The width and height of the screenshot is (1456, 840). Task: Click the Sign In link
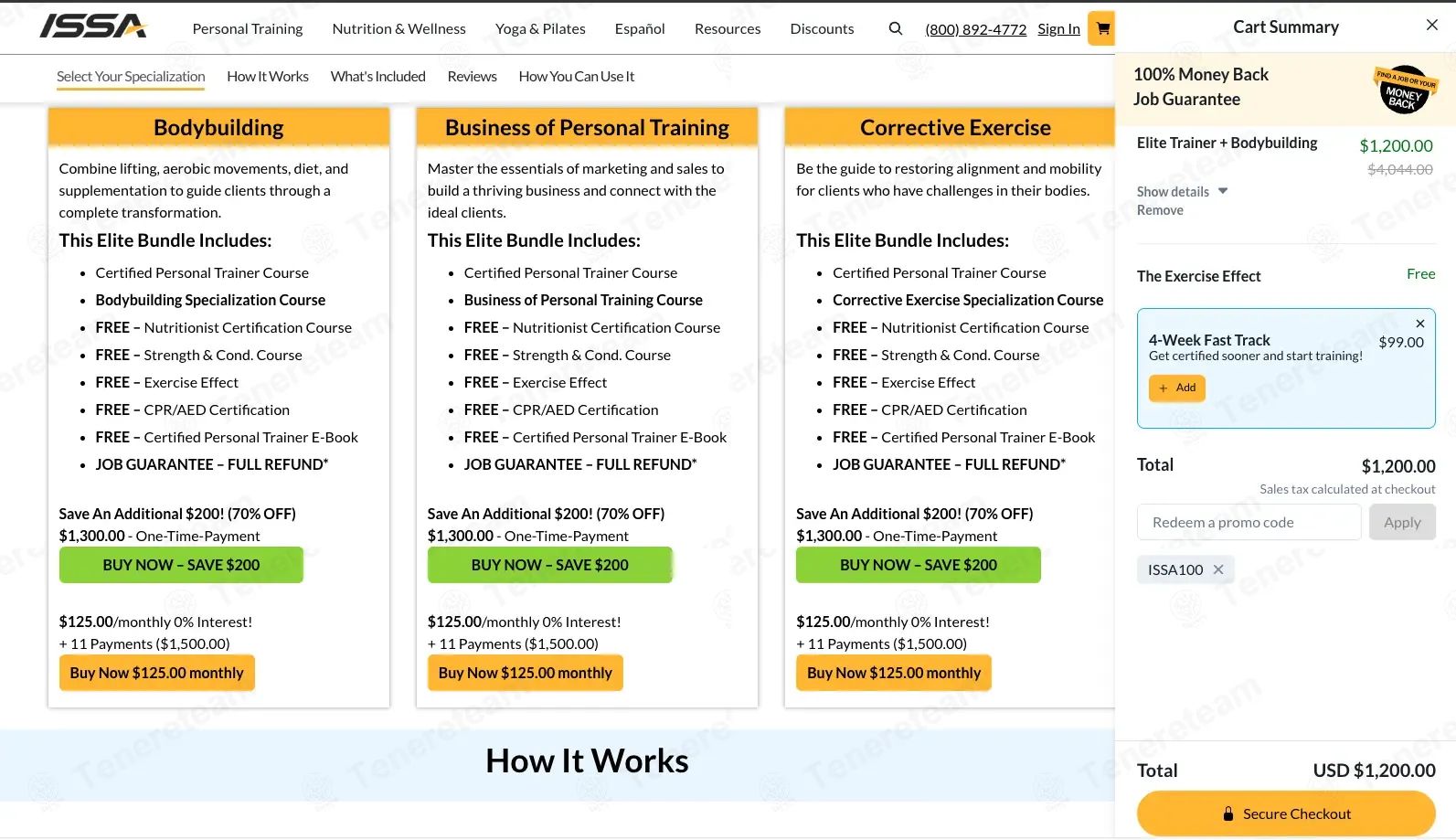[x=1058, y=29]
